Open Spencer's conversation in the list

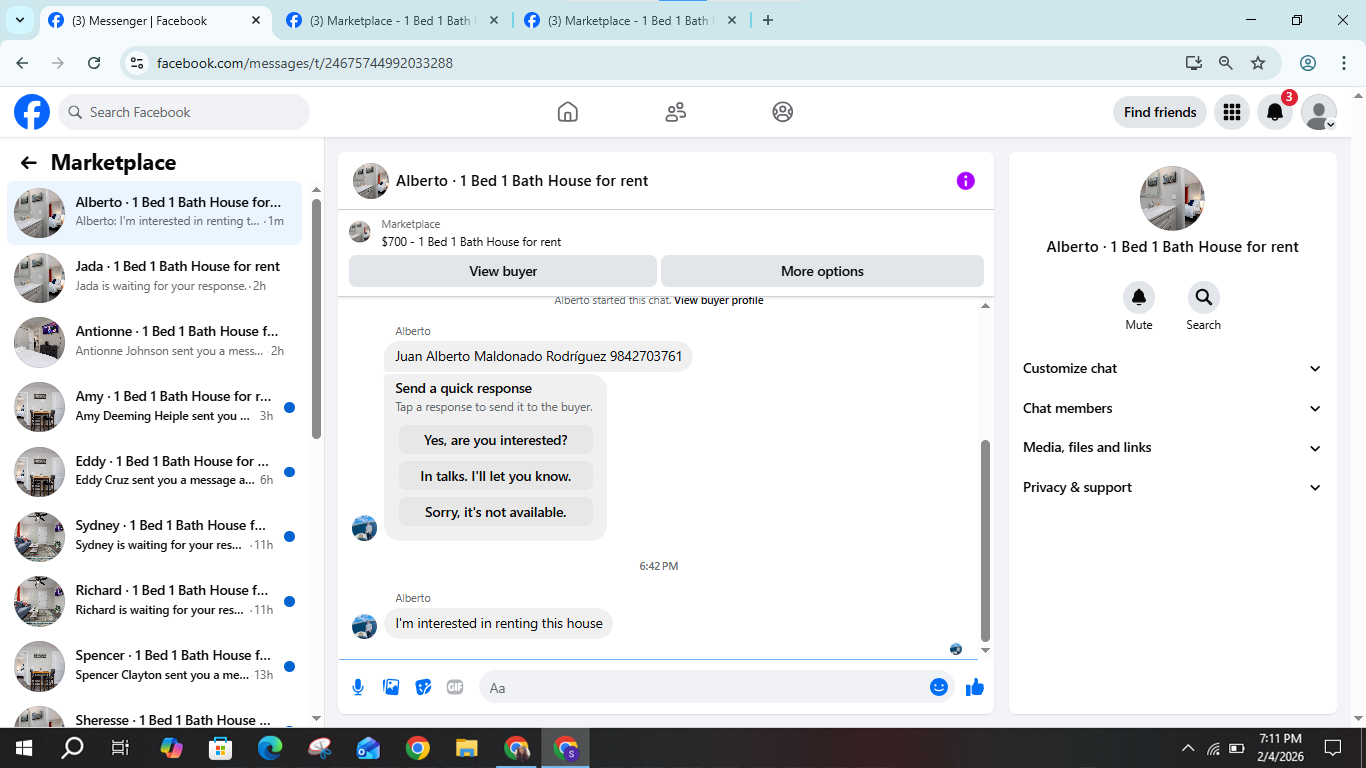pyautogui.click(x=155, y=666)
